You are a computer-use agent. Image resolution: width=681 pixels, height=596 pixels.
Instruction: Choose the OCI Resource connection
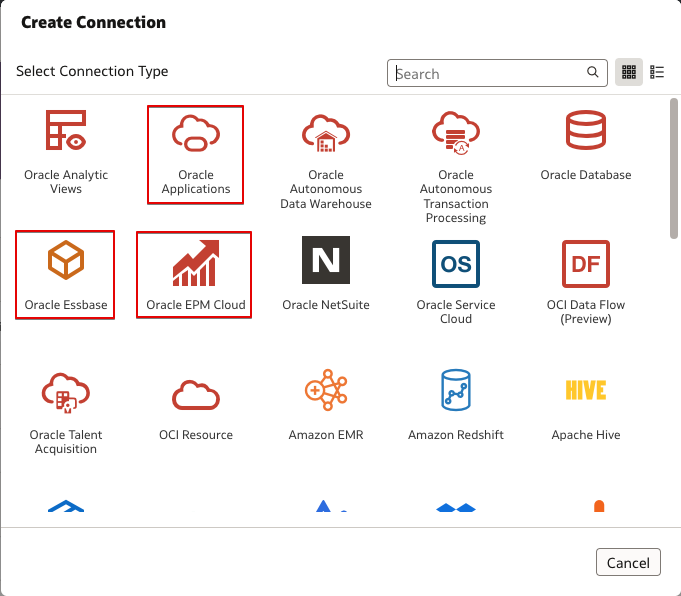[196, 405]
